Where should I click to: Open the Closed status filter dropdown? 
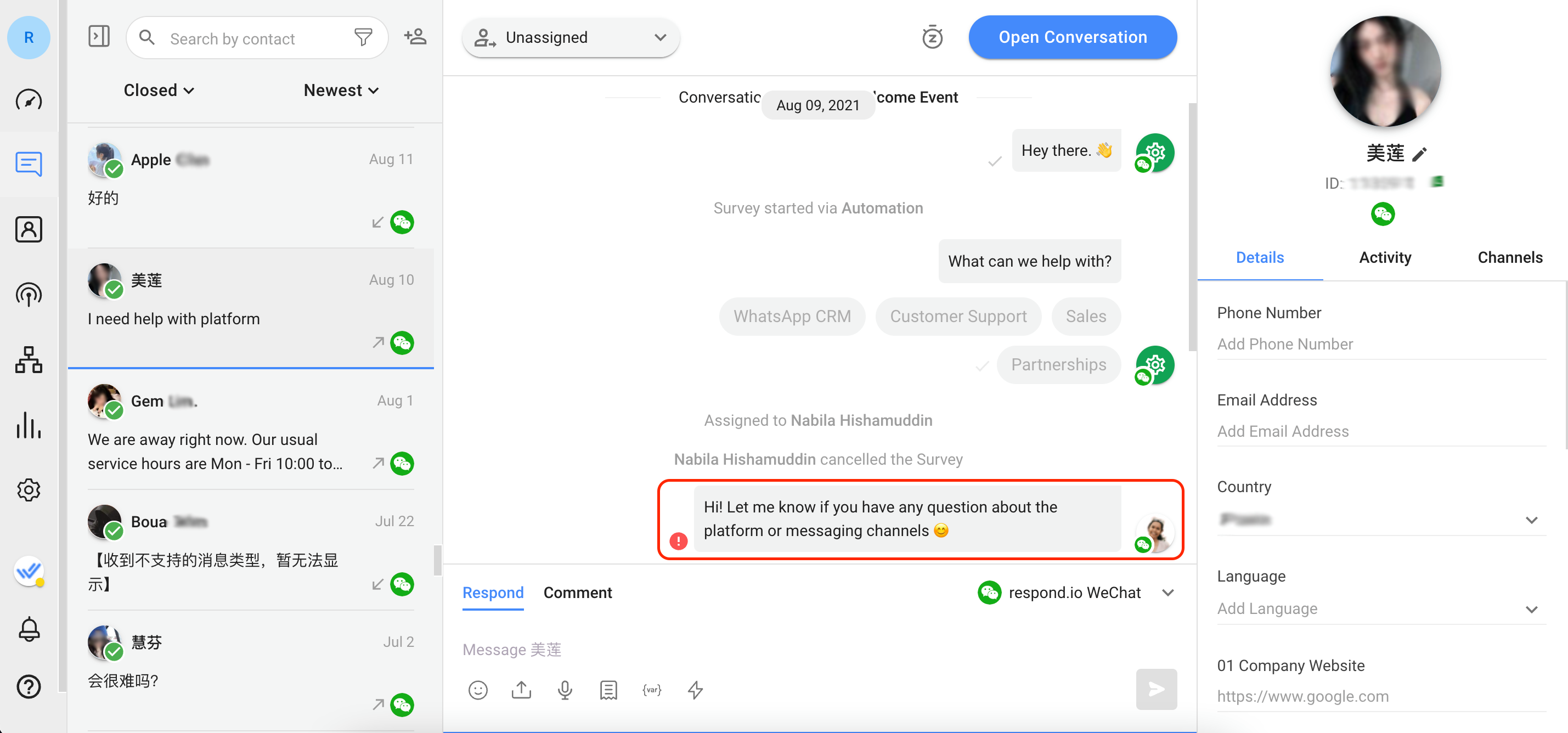tap(158, 91)
